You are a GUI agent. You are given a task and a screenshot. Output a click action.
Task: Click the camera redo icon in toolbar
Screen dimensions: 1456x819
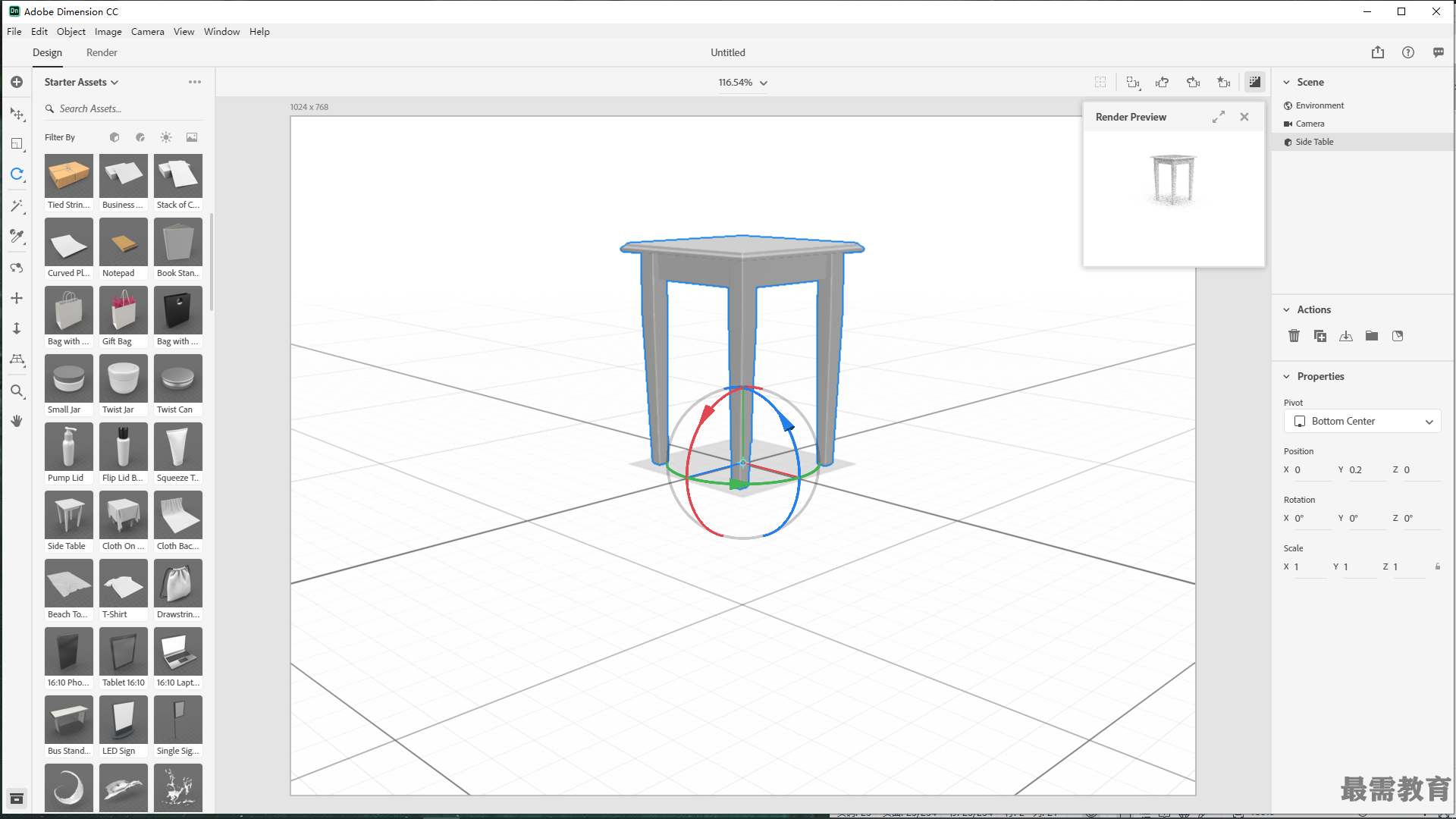1194,82
